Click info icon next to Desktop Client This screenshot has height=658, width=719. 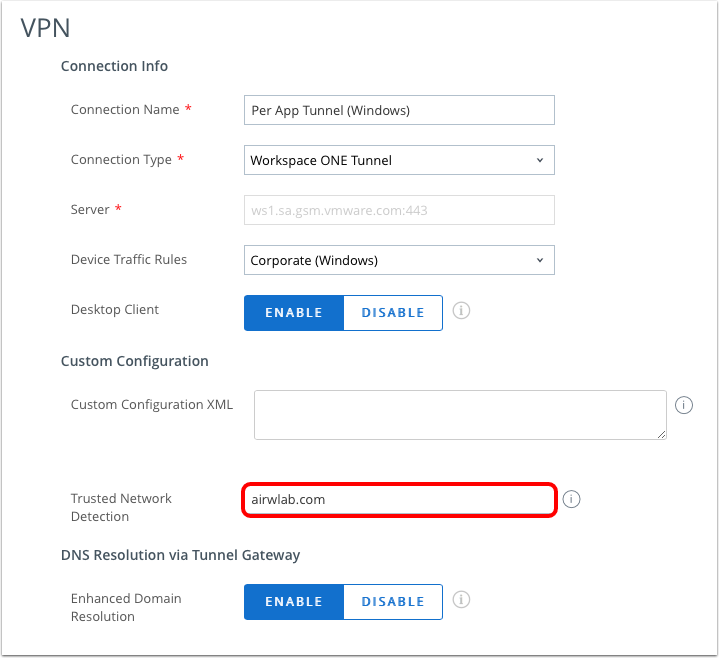click(461, 311)
